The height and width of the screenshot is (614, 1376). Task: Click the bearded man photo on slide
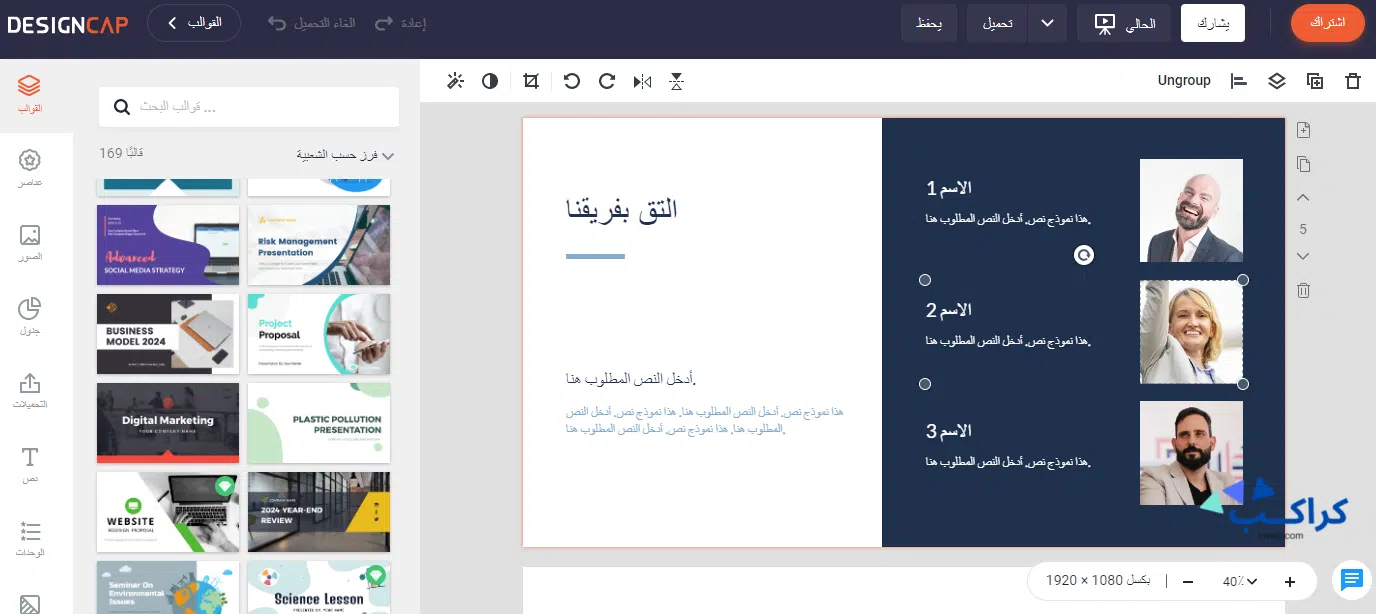click(x=1191, y=453)
